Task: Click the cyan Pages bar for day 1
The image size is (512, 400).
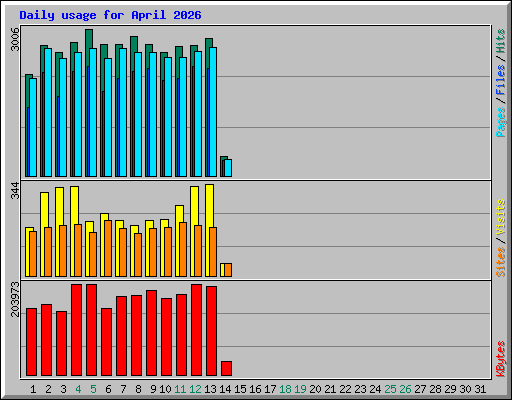Action: click(x=33, y=127)
